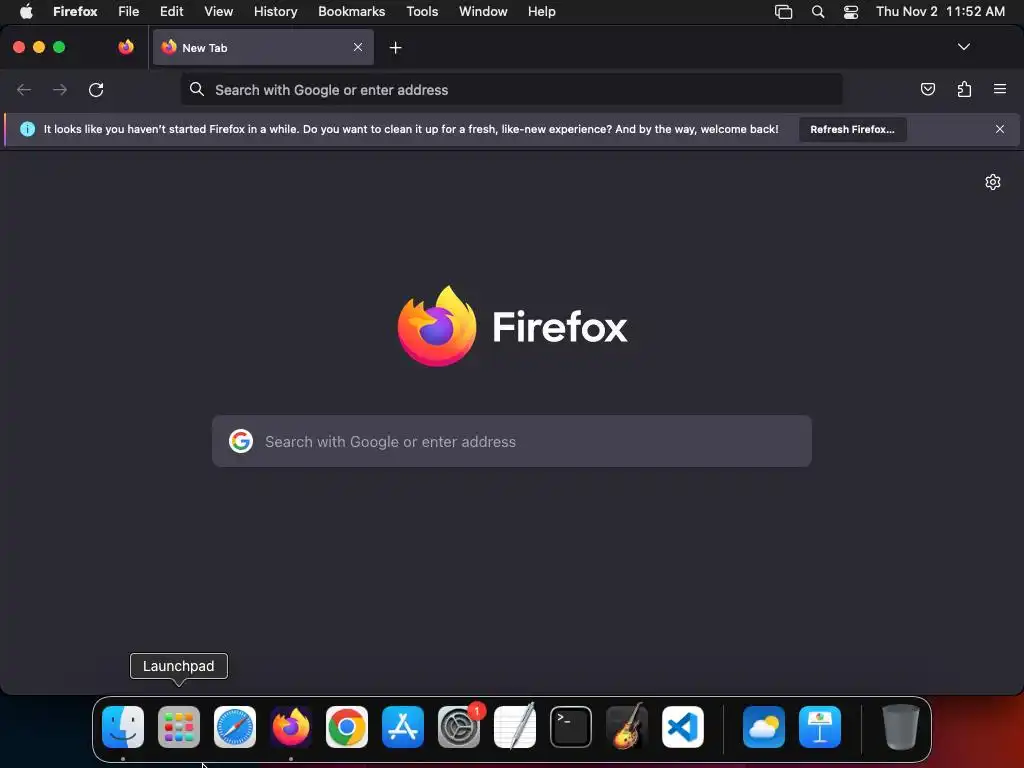Open Weather app from the Dock
This screenshot has height=768, width=1024.
[x=763, y=726]
